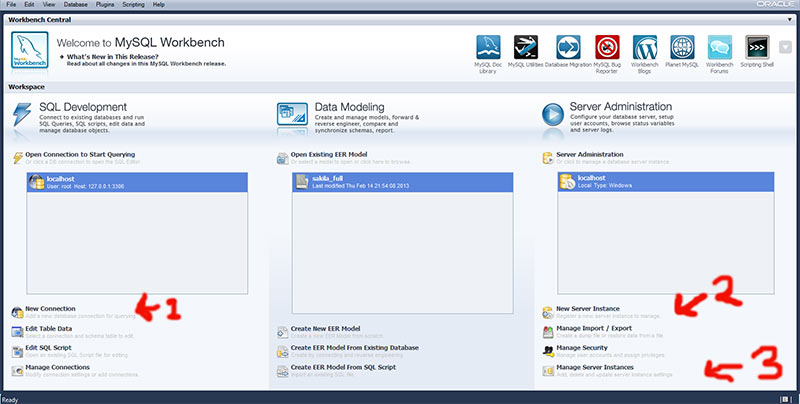This screenshot has width=800, height=404.
Task: Click the New Connection link
Action: pyautogui.click(x=51, y=309)
